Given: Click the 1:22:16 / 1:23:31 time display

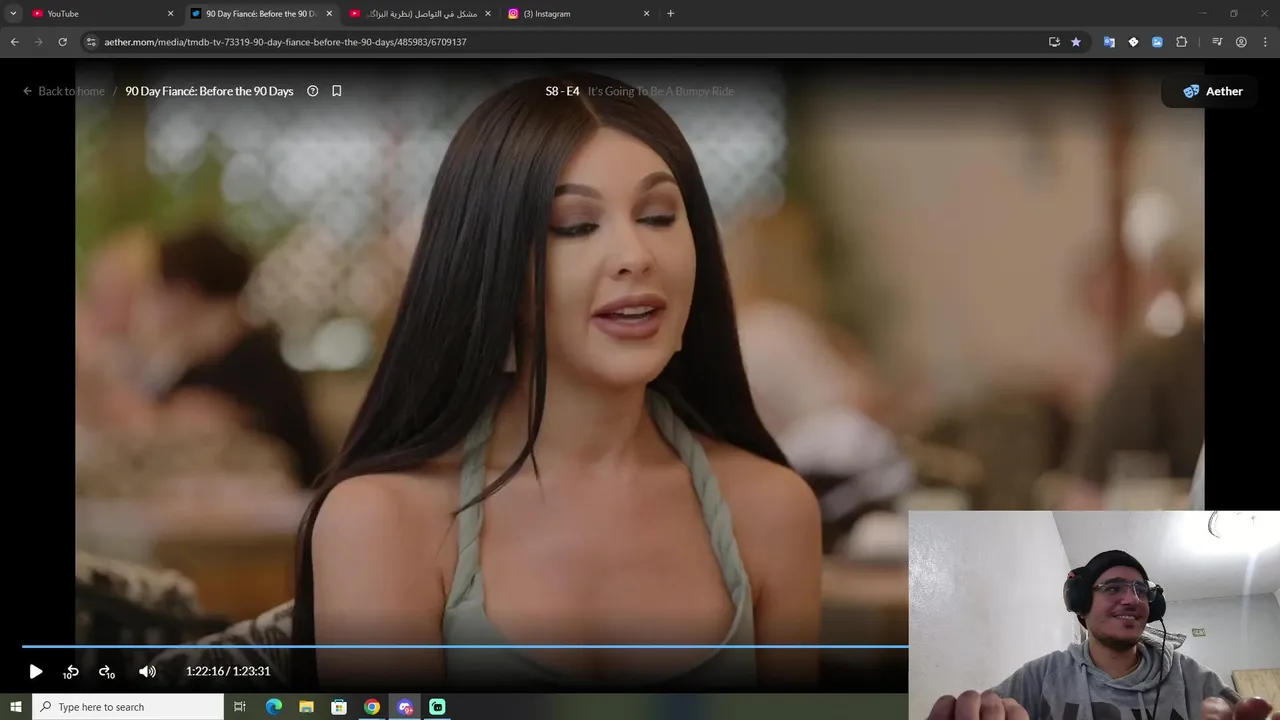Looking at the screenshot, I should pos(228,672).
